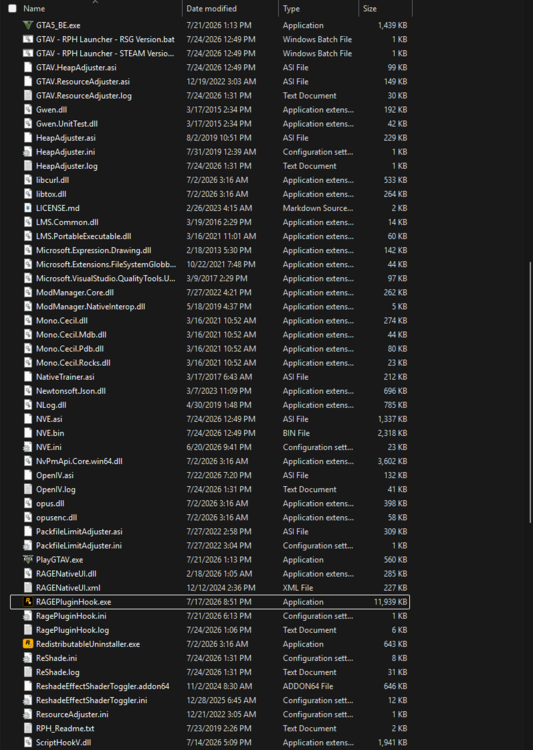Click the ResourceAdjuster.ini file icon
This screenshot has width=533, height=750.
(28, 714)
